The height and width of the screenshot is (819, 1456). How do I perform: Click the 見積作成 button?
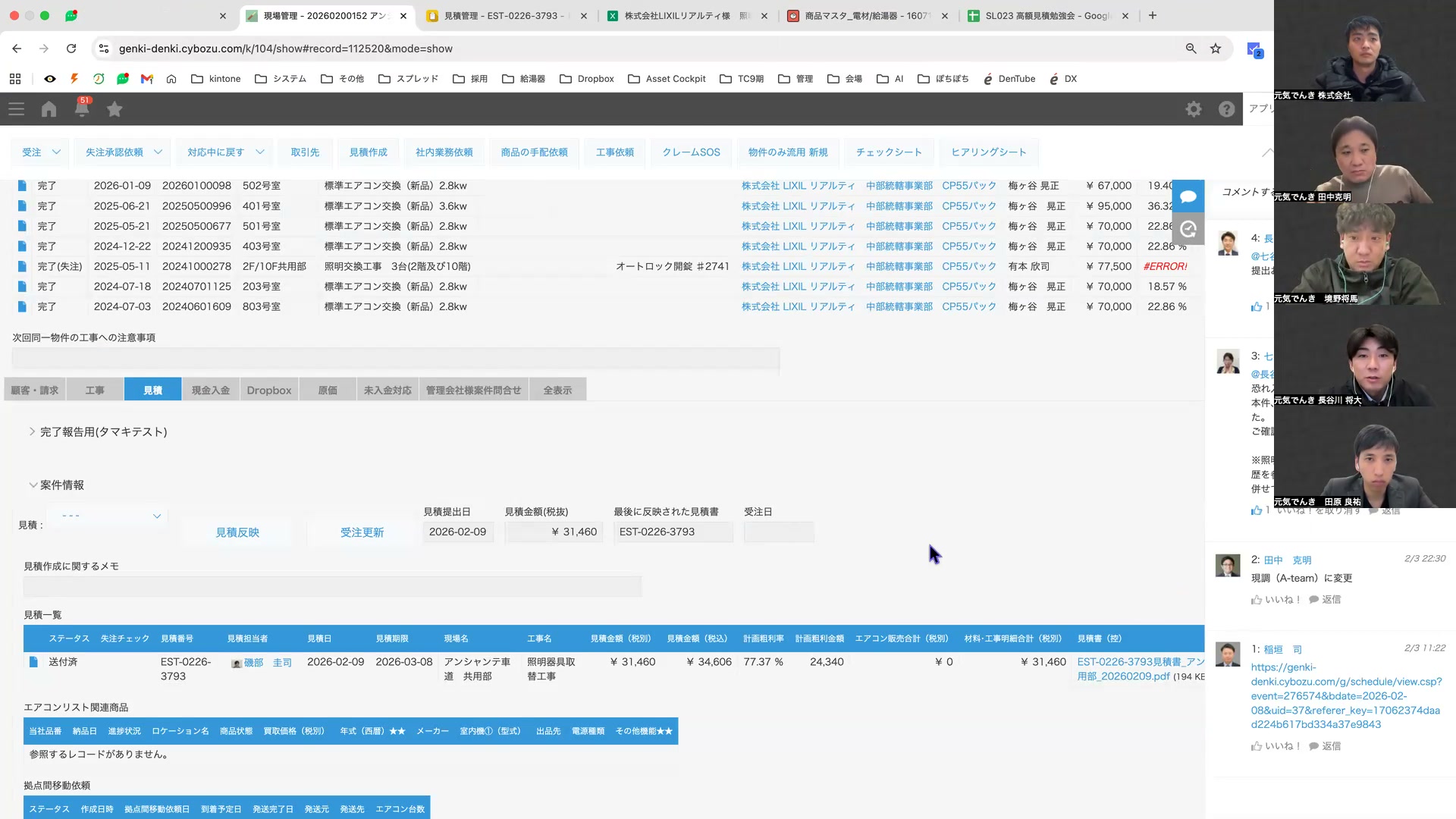click(x=369, y=152)
